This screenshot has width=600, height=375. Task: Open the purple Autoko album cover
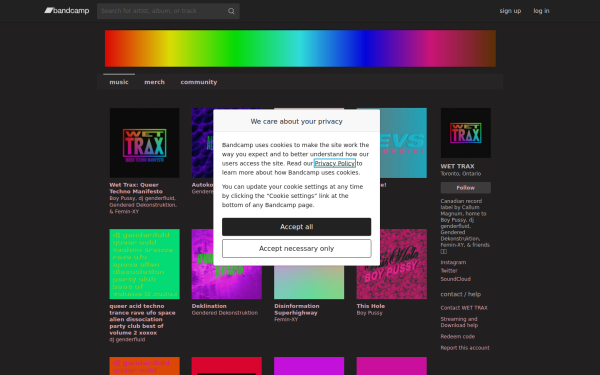[202, 143]
